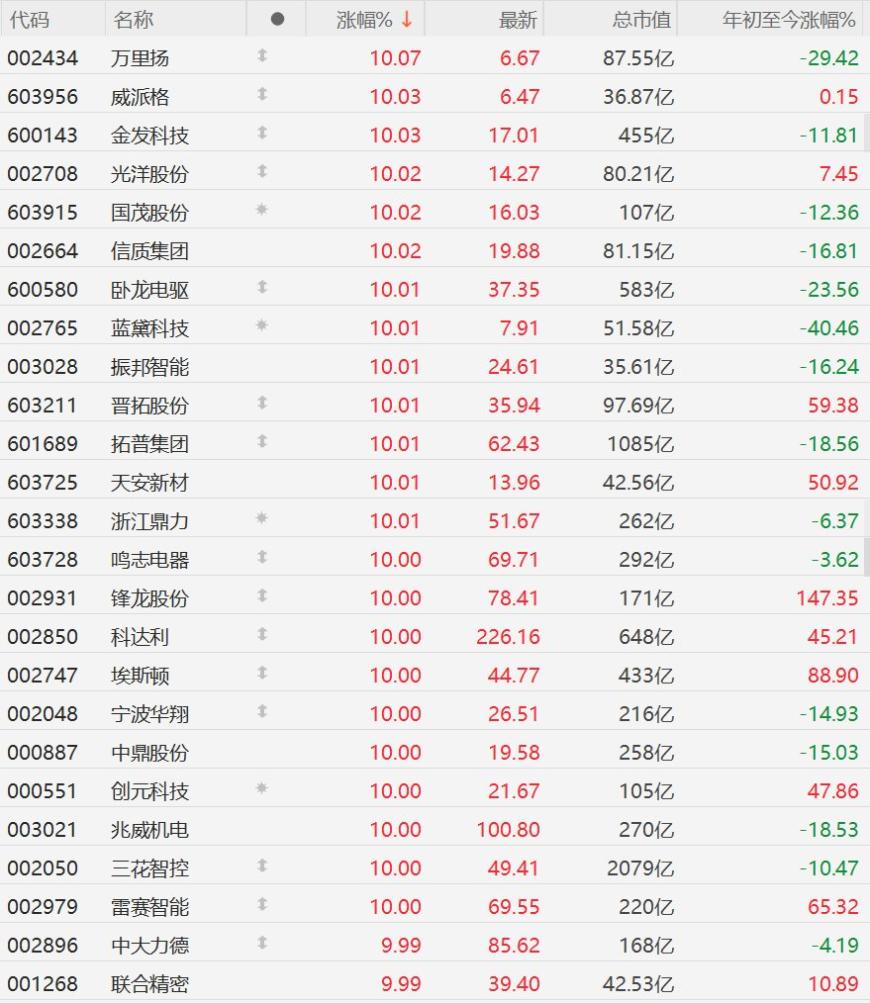
Task: Select stock code 603956
Action: coord(42,97)
